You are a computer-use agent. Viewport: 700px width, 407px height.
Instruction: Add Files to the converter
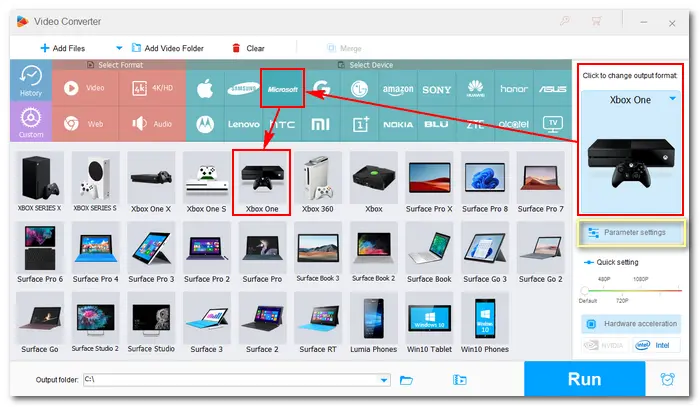point(62,48)
